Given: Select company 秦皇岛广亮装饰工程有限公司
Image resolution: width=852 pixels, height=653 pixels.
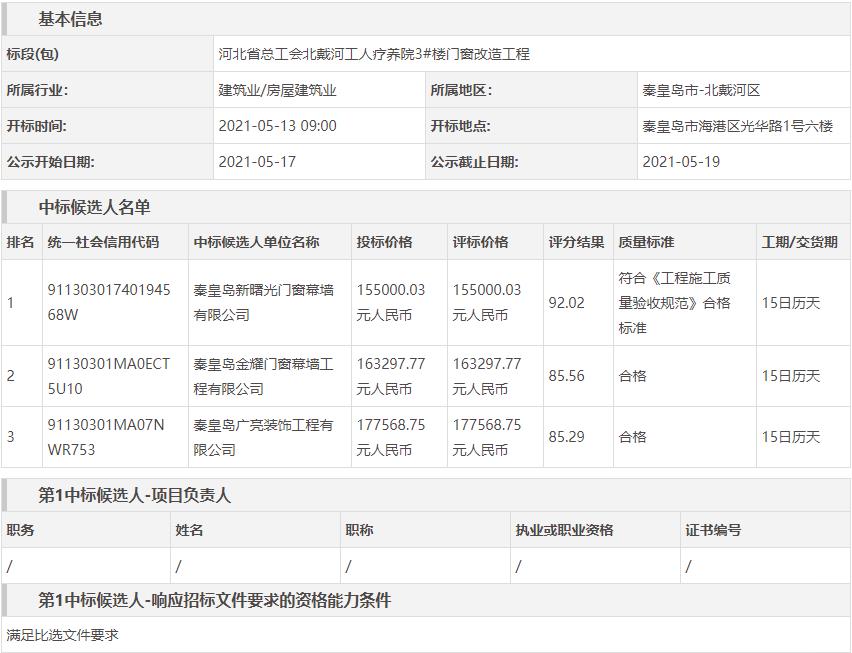Looking at the screenshot, I should pos(263,437).
